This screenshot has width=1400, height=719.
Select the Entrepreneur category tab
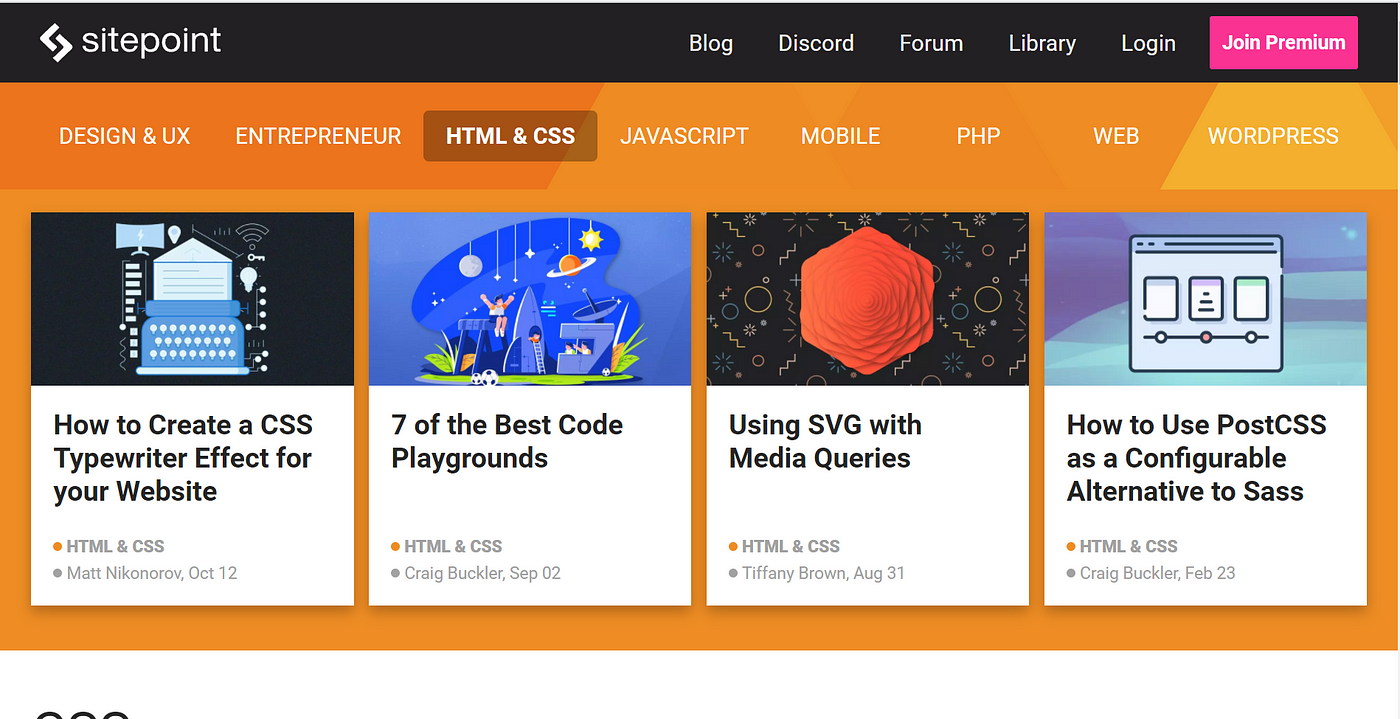pyautogui.click(x=318, y=136)
